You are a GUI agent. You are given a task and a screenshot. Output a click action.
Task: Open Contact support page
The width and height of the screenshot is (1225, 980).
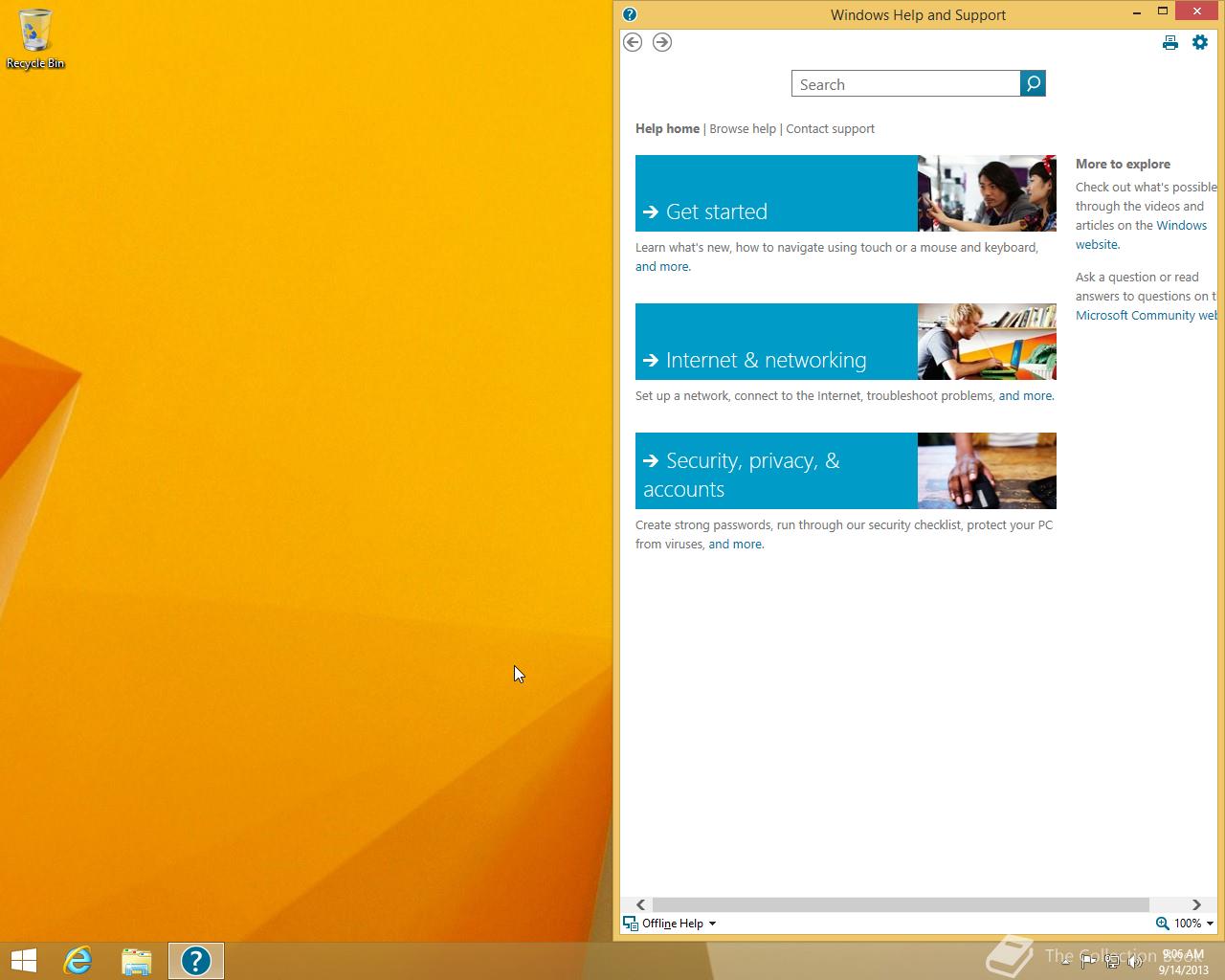830,128
